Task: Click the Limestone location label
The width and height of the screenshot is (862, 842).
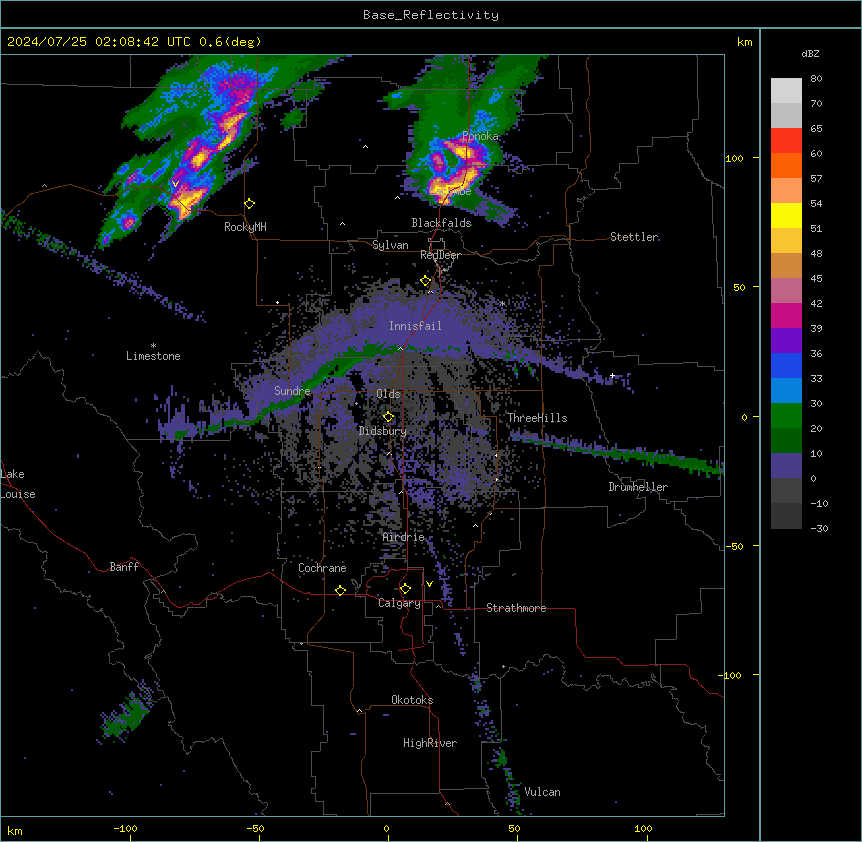Action: click(153, 356)
